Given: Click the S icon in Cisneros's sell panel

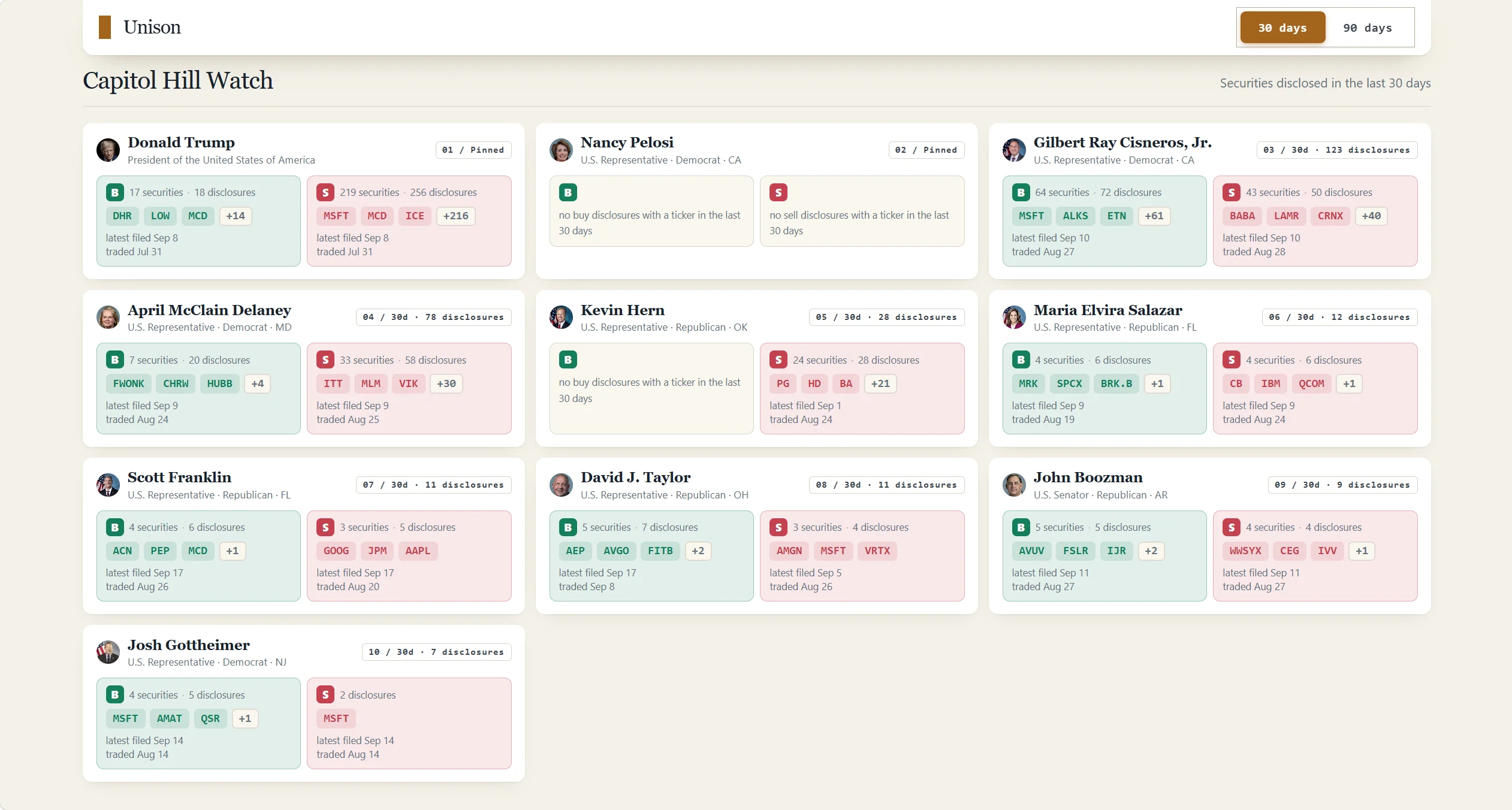Looking at the screenshot, I should point(1232,192).
